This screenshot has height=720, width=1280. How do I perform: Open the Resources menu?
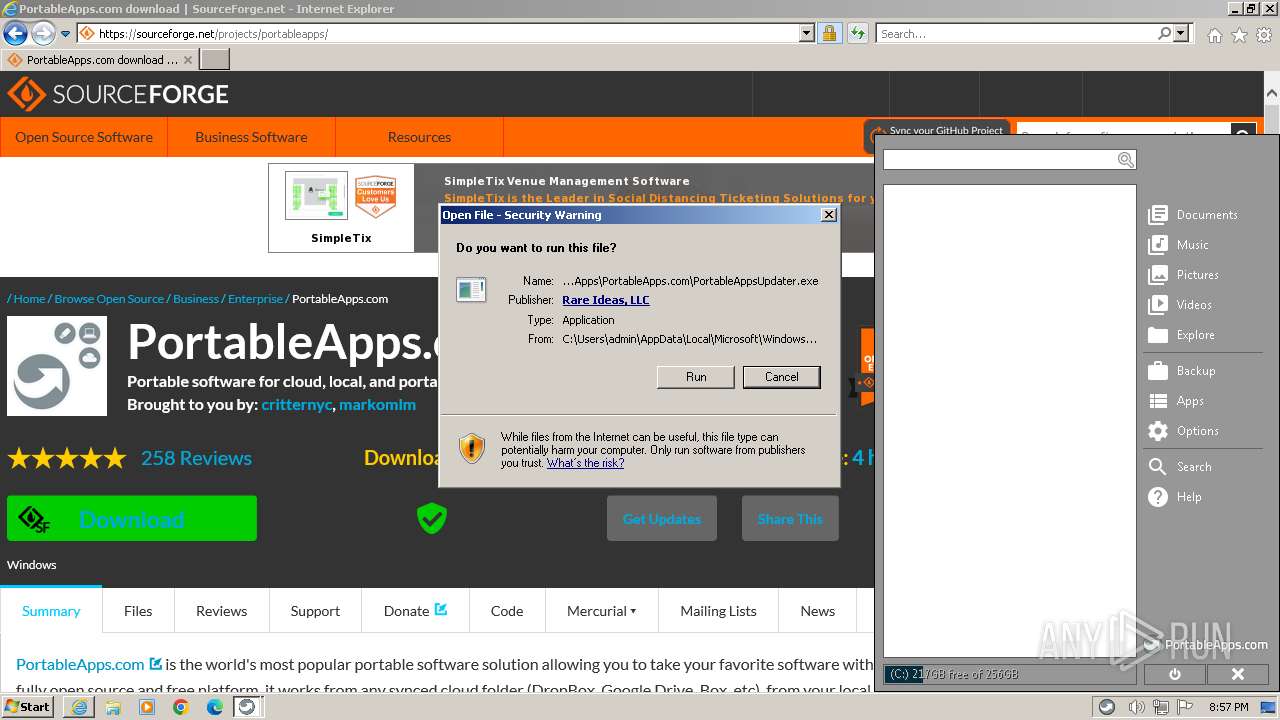point(419,137)
